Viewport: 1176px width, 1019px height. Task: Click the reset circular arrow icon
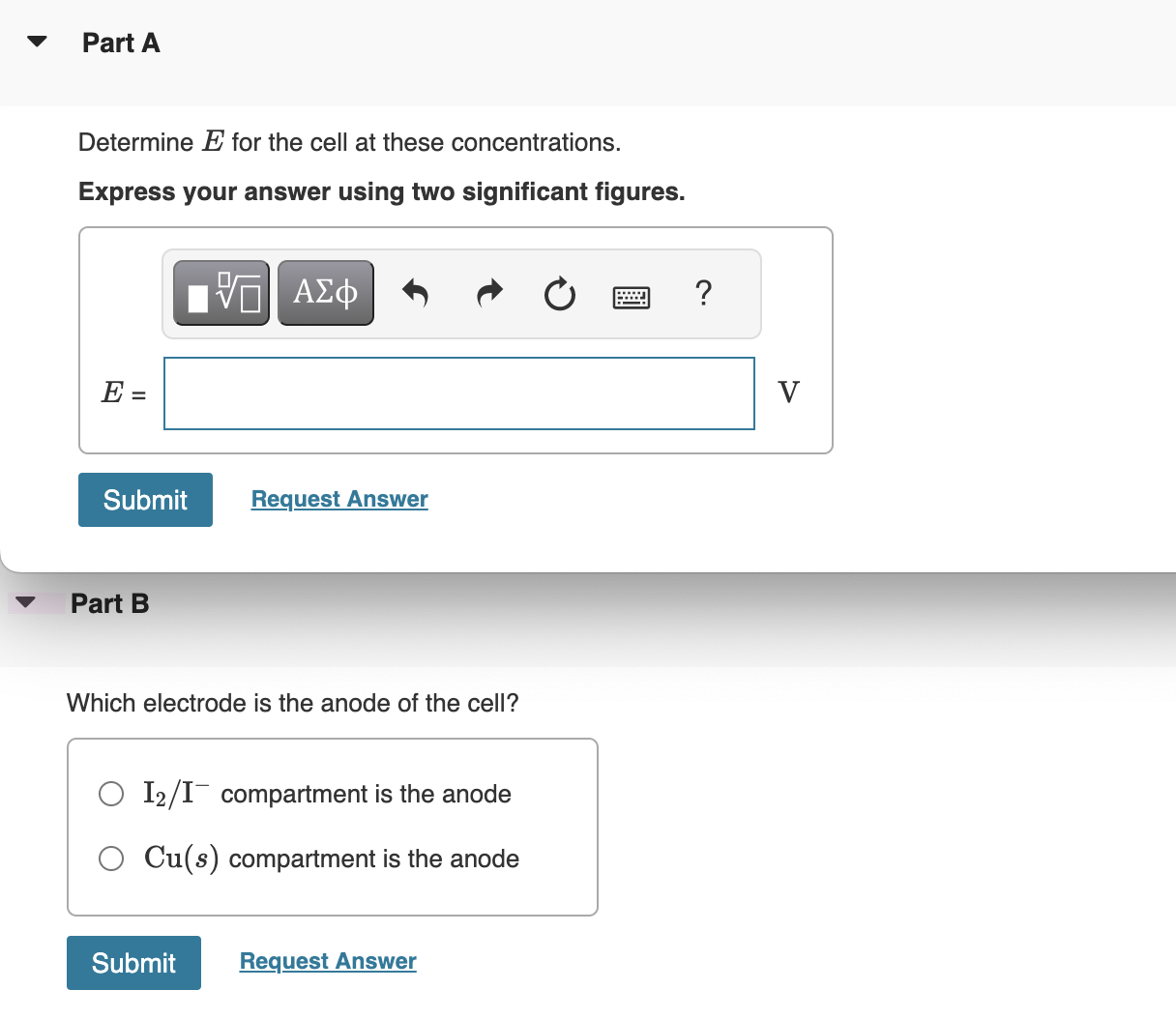coord(559,294)
